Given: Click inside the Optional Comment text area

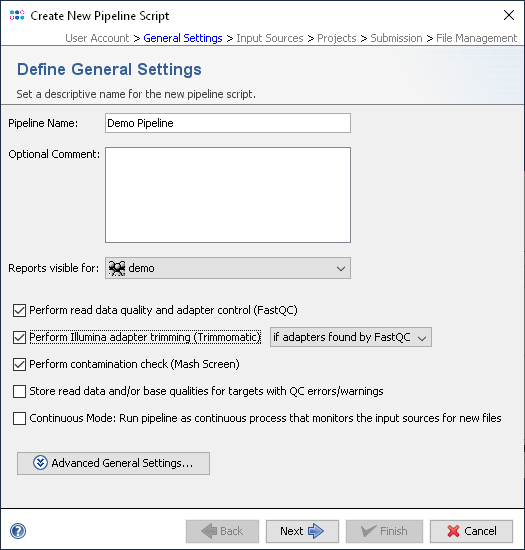Looking at the screenshot, I should point(228,195).
